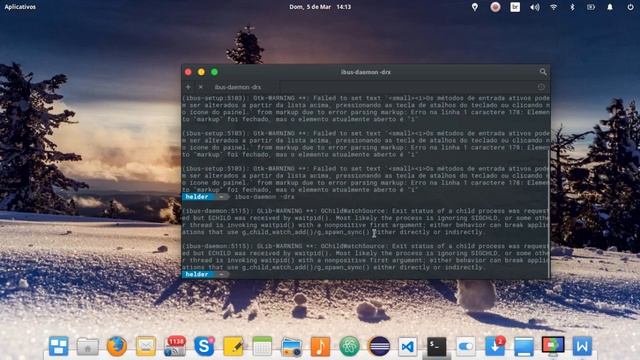Launch Eclipse from the dock
Viewport: 640px width, 360px height.
click(x=379, y=346)
